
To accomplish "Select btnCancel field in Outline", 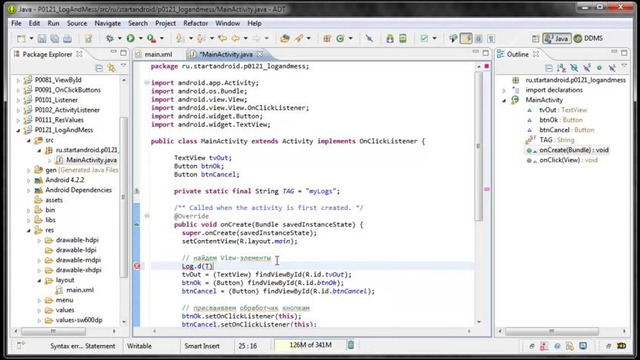I will [x=561, y=130].
